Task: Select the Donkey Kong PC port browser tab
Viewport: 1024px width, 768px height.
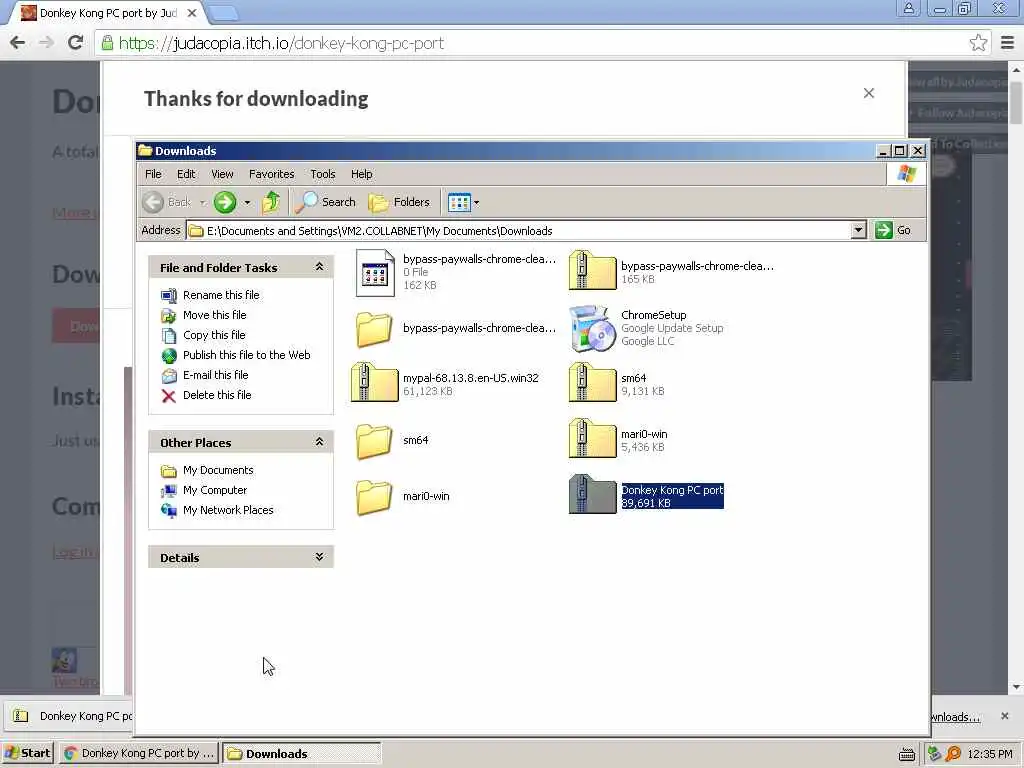Action: coord(108,13)
